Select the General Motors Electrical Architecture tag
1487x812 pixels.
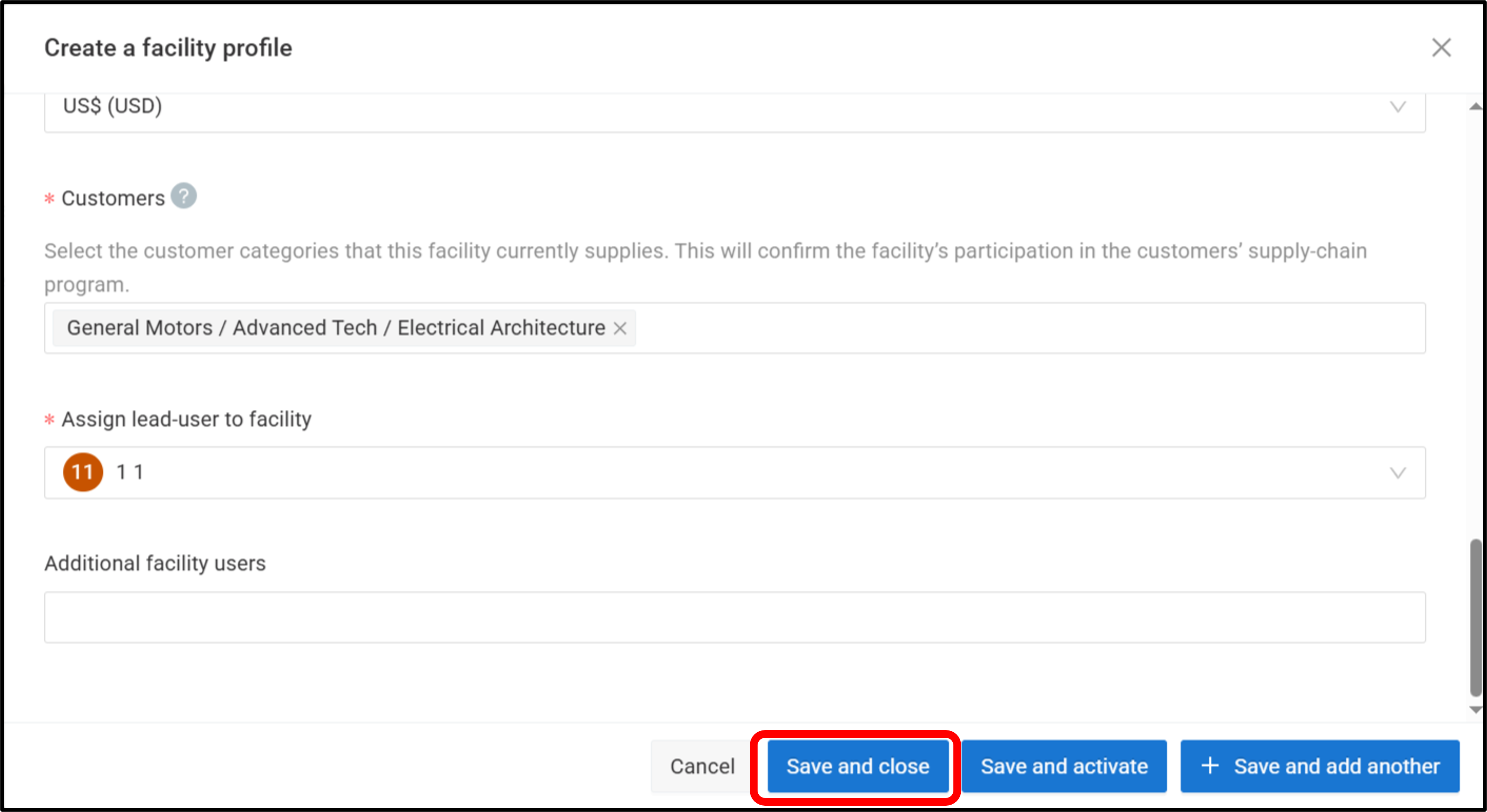(336, 328)
